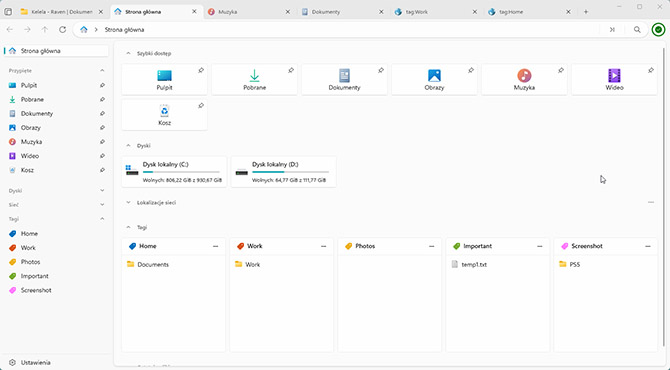670x370 pixels.
Task: Expand the Dyski sidebar section
Action: pyautogui.click(x=102, y=191)
